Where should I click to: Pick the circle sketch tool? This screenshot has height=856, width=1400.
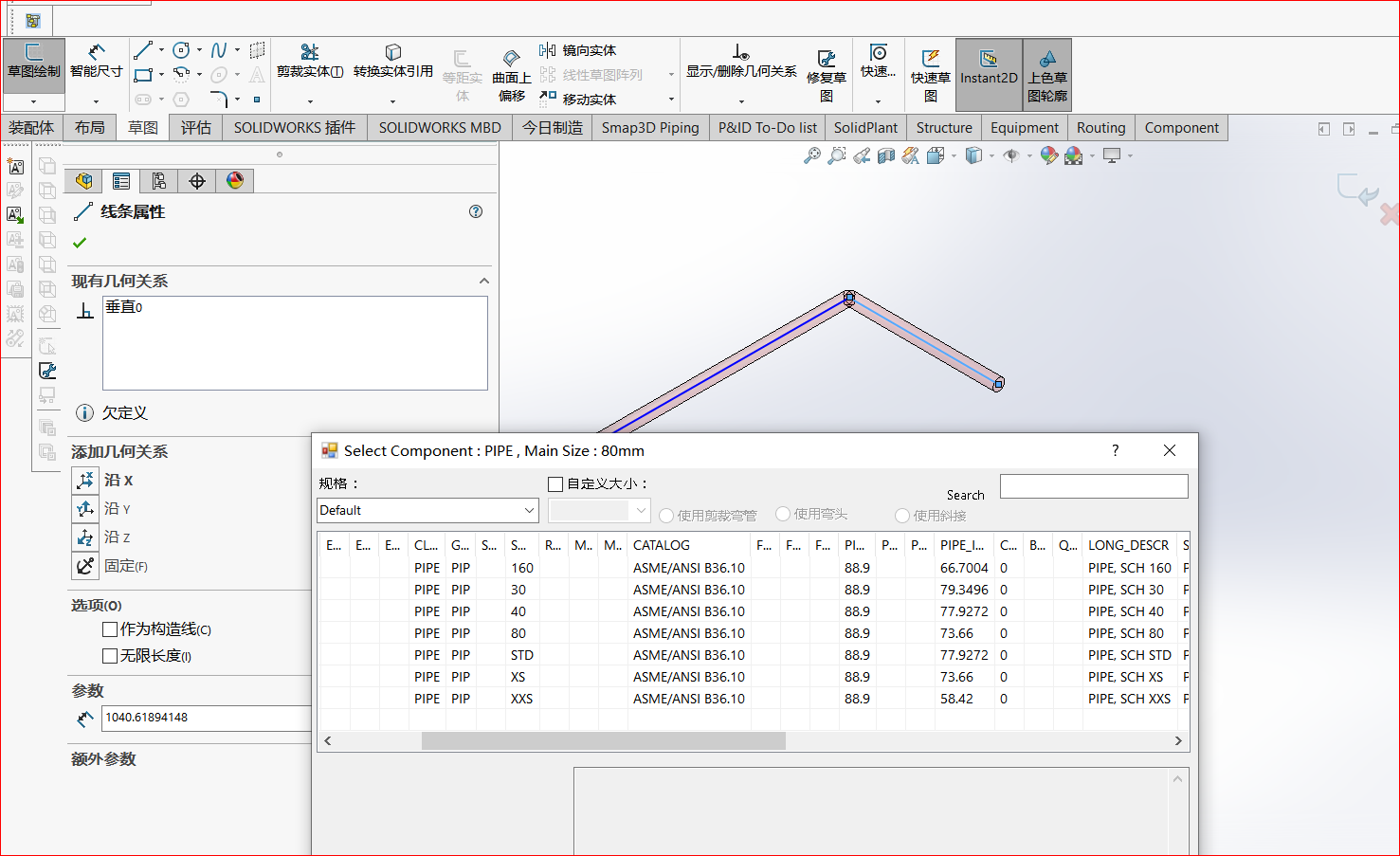point(181,50)
